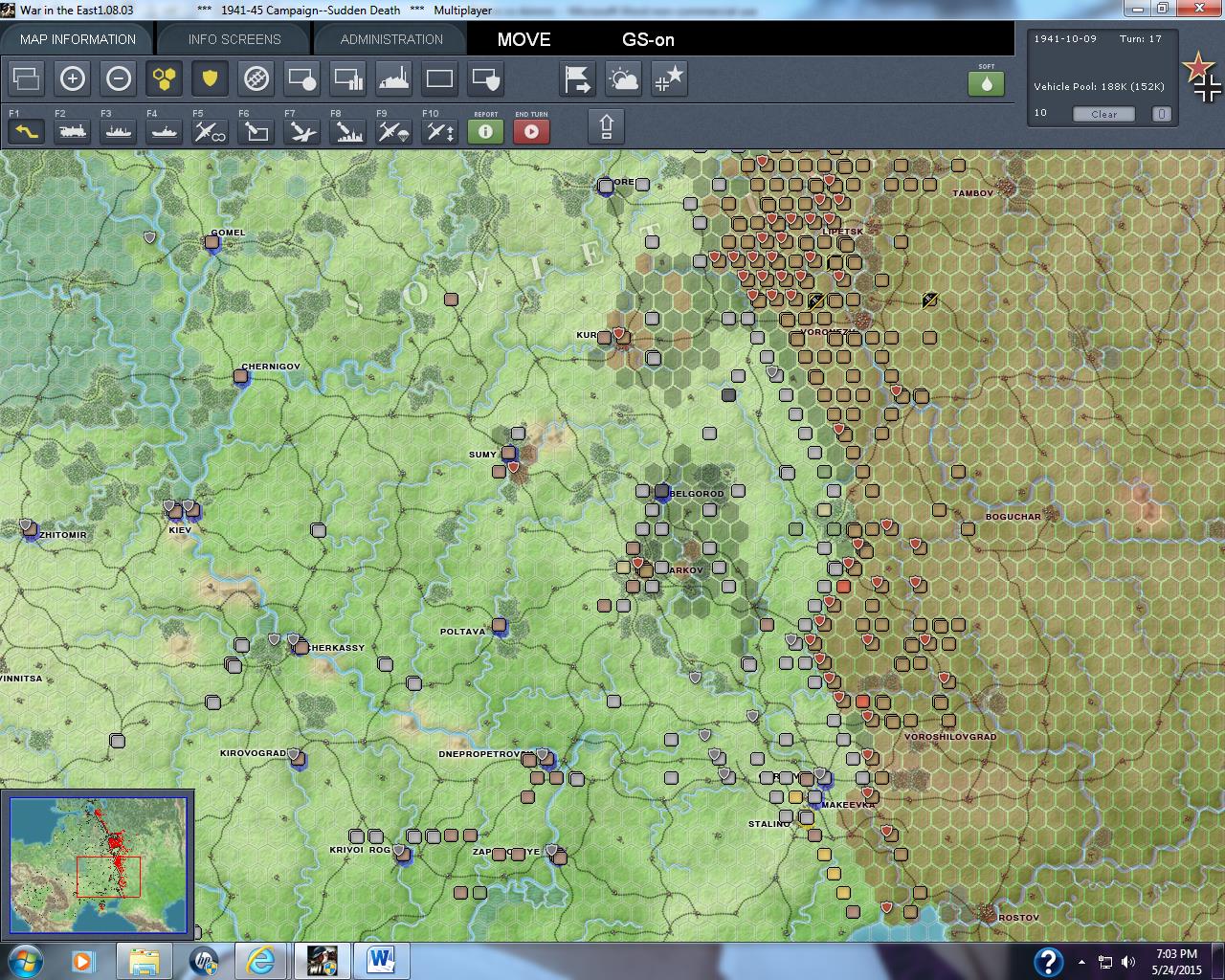1225x980 pixels.
Task: Select F6 bomb unit mode
Action: [x=256, y=129]
